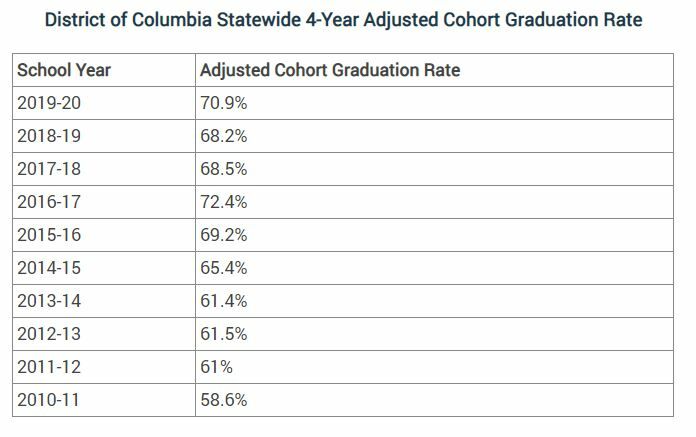The width and height of the screenshot is (696, 437).
Task: Select the 2017-18 row label
Action: (x=51, y=170)
